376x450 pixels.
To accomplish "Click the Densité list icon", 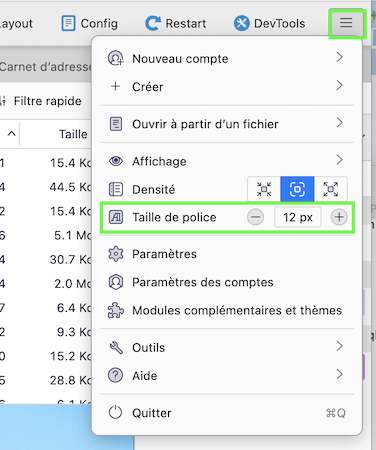I will (116, 189).
